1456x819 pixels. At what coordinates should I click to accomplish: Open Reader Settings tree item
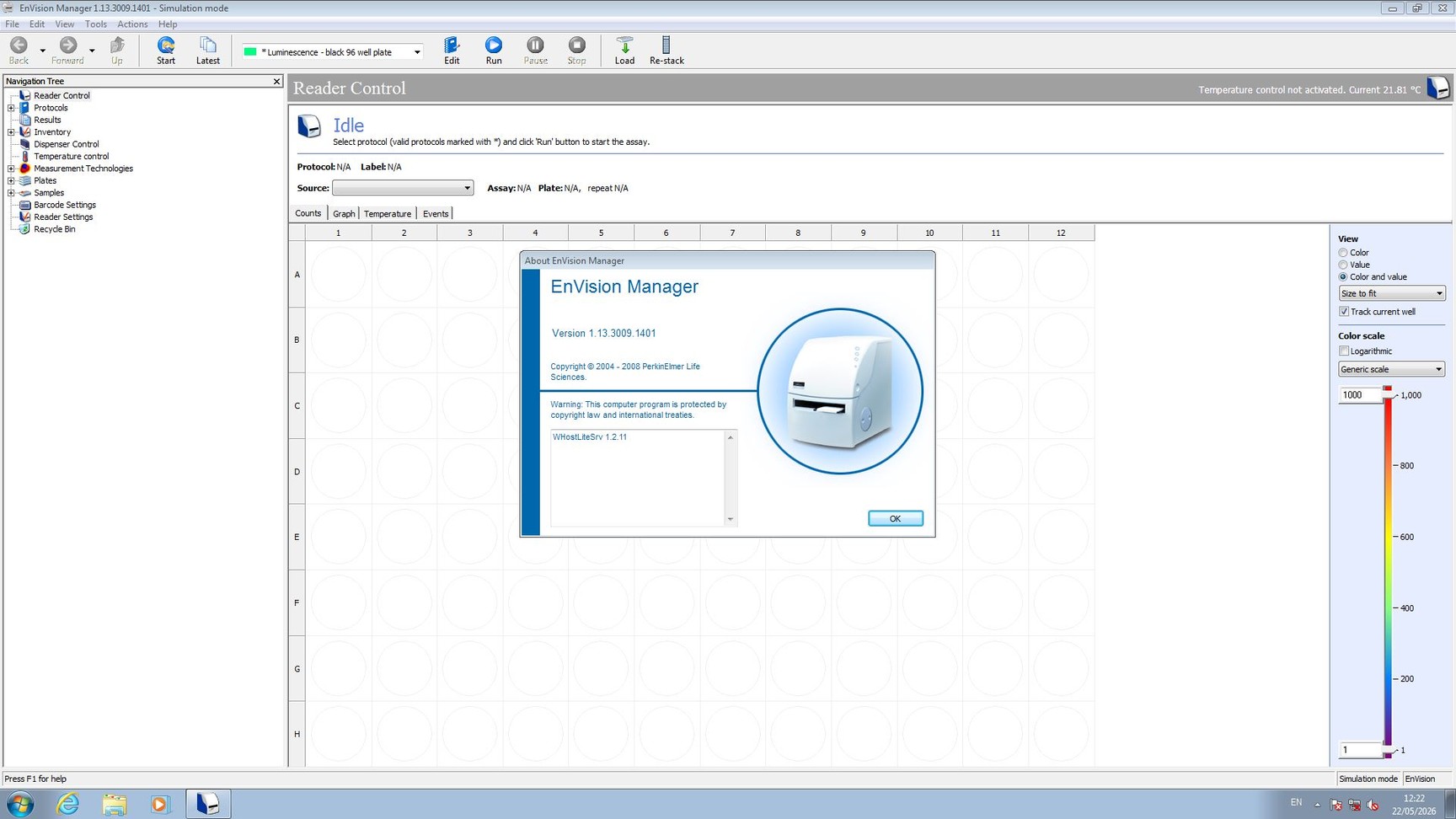click(x=63, y=217)
